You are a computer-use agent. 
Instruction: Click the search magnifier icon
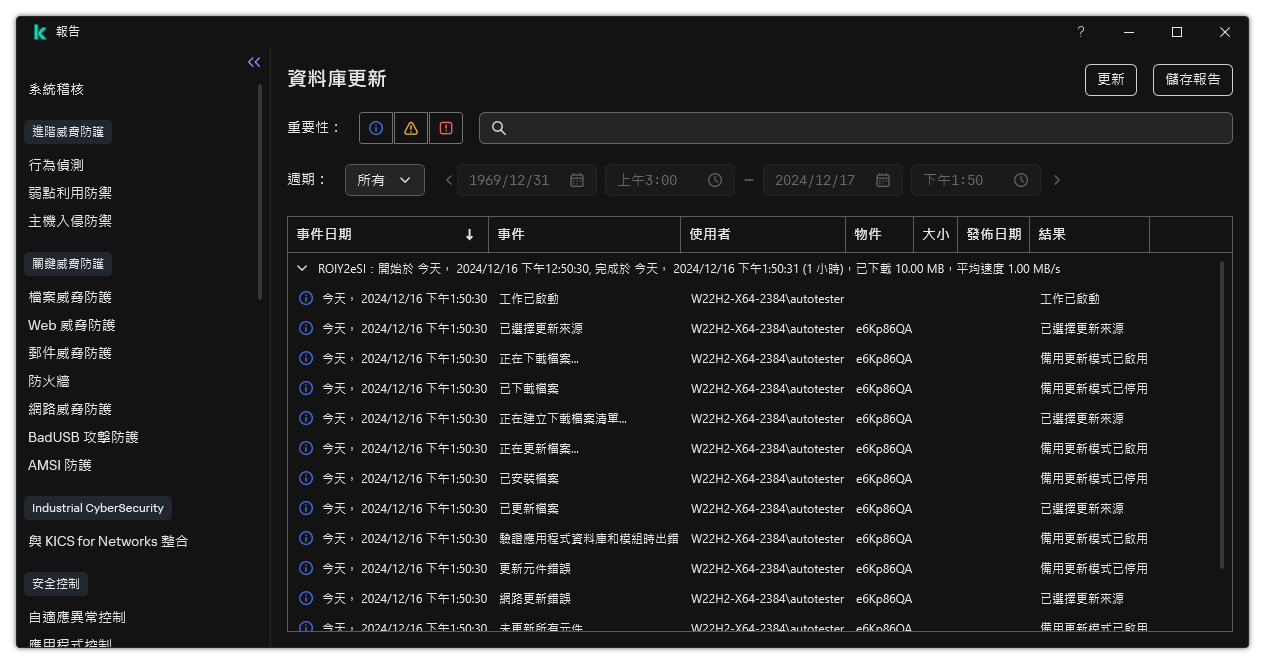[499, 128]
